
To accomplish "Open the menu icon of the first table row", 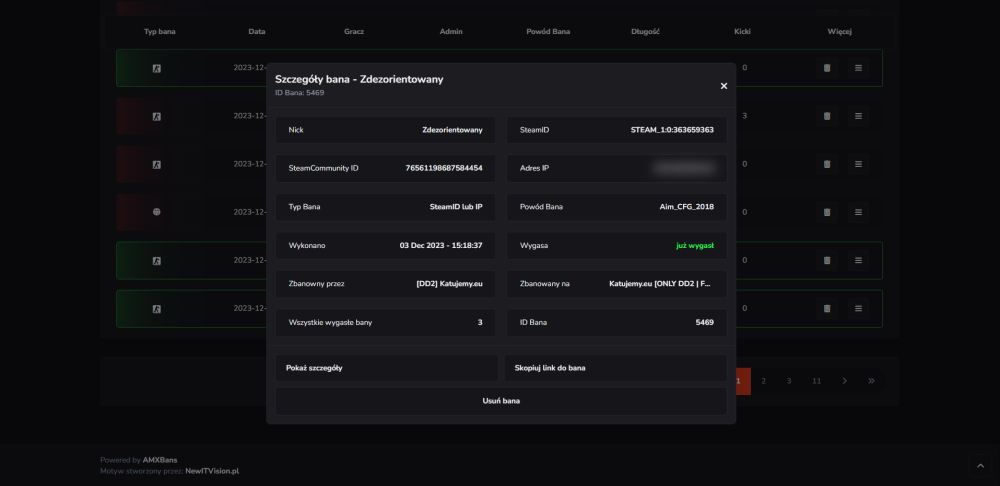I will [x=858, y=68].
